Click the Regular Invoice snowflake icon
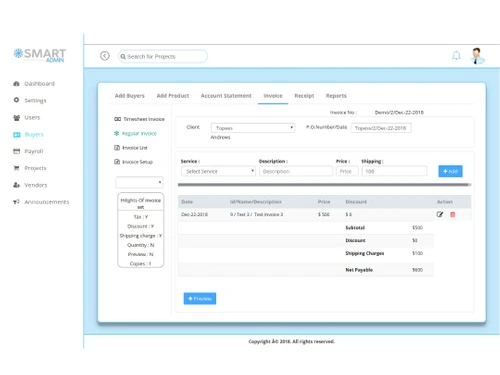The image size is (500, 375). 116,133
